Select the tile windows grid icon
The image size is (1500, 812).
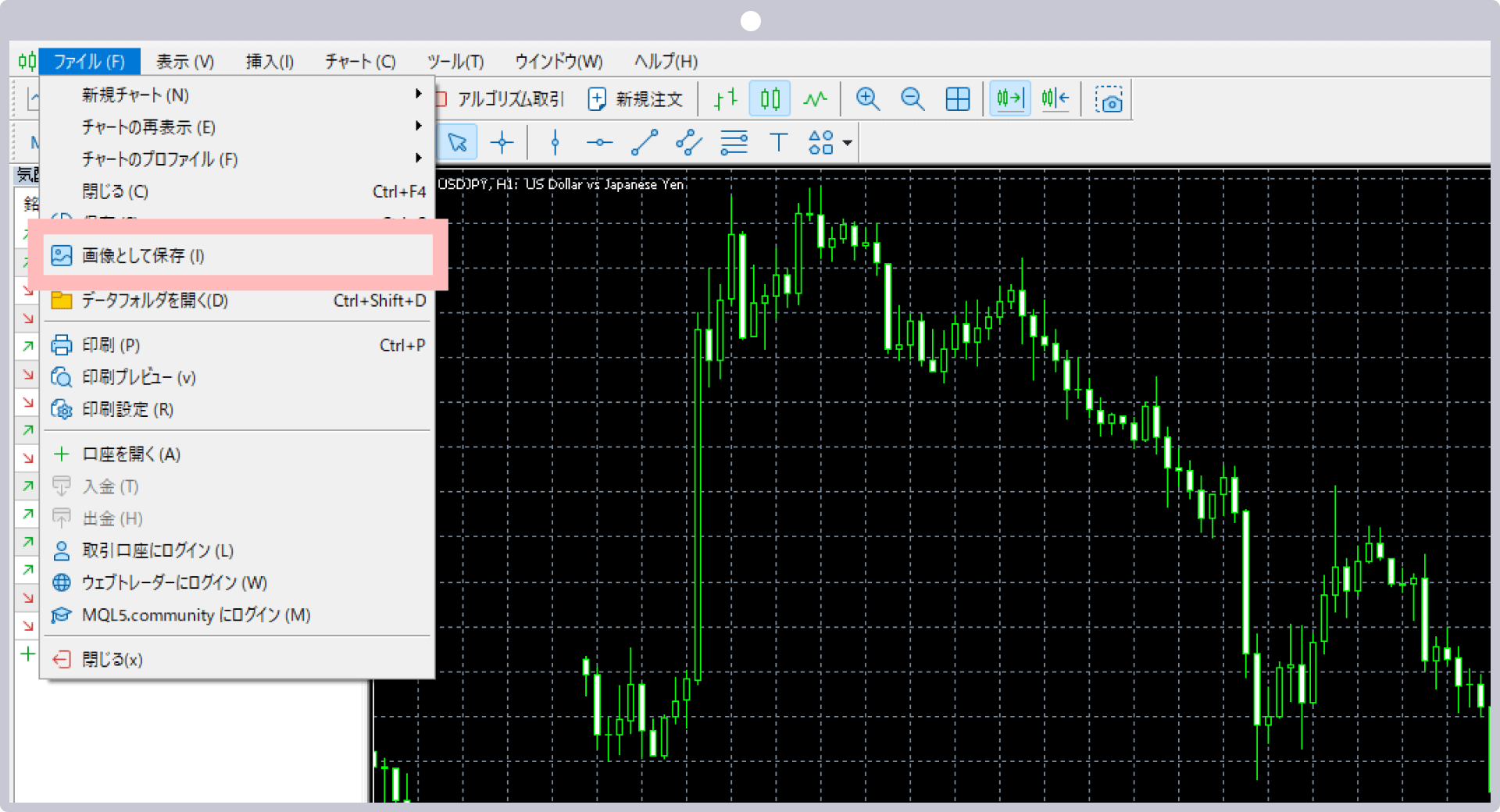(957, 99)
